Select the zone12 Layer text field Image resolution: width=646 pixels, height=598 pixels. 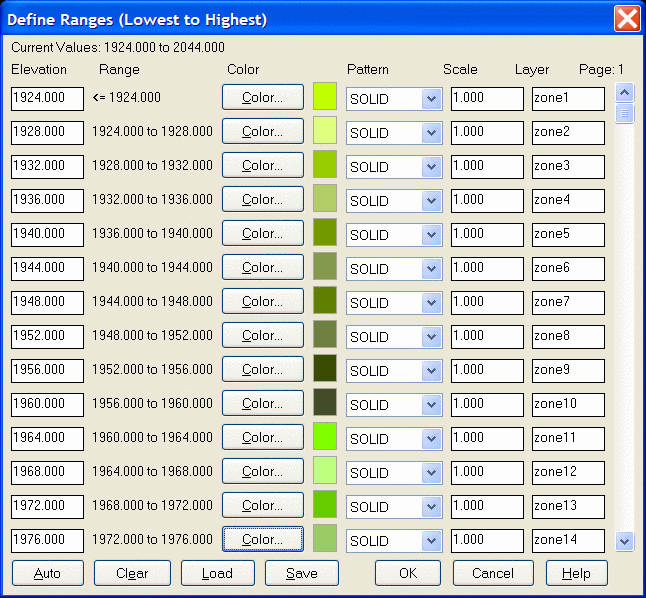point(568,473)
